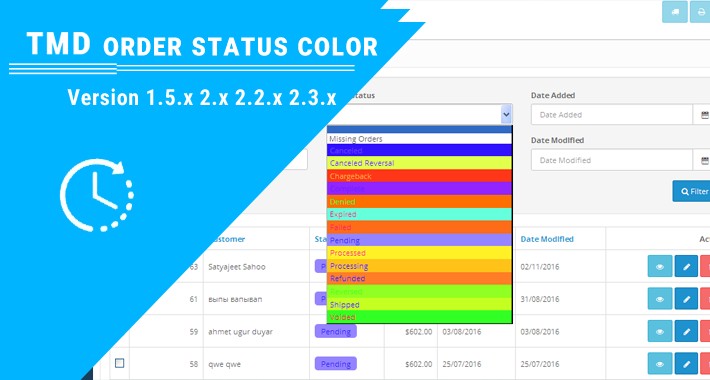Focus the Date Added input field

point(612,115)
